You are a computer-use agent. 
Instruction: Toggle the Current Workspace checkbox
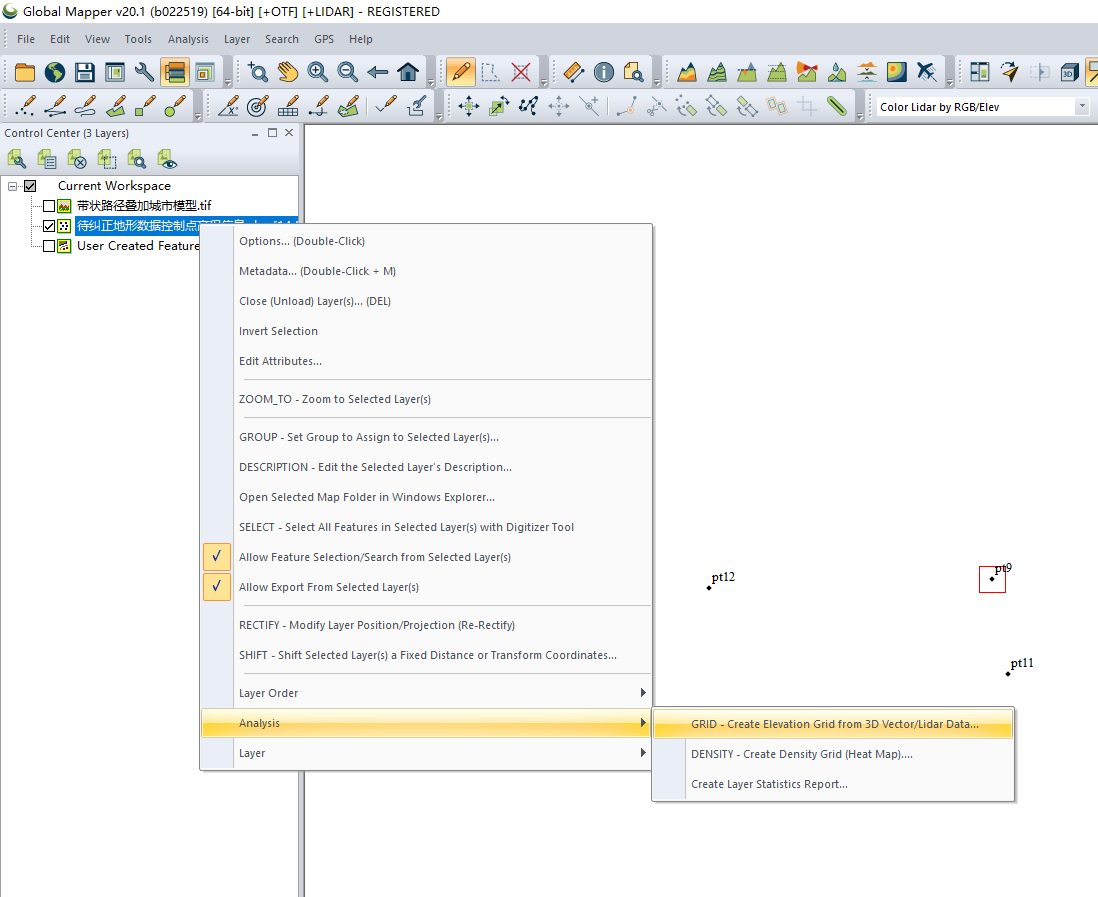click(x=30, y=186)
